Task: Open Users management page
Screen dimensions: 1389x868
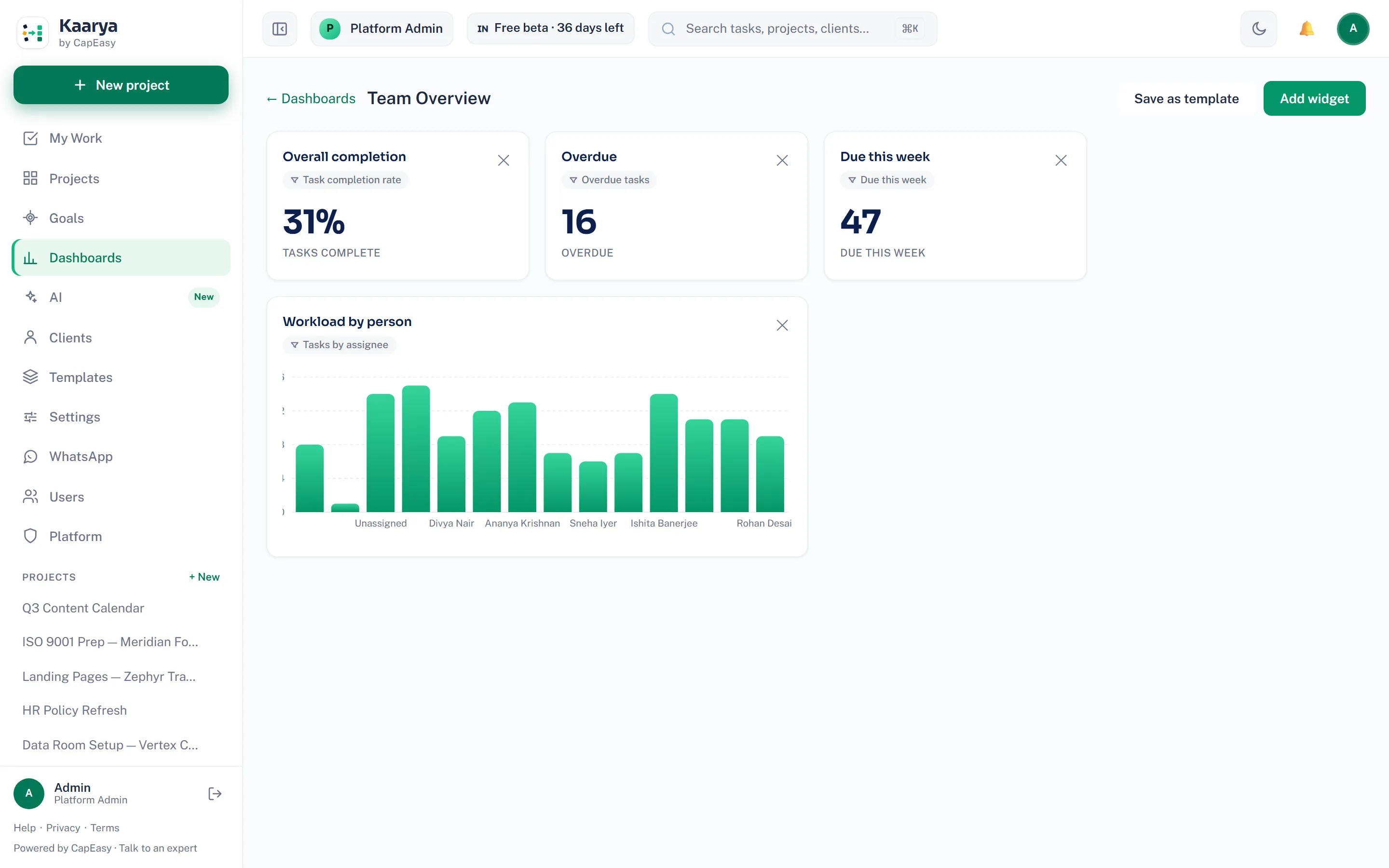Action: [121, 497]
